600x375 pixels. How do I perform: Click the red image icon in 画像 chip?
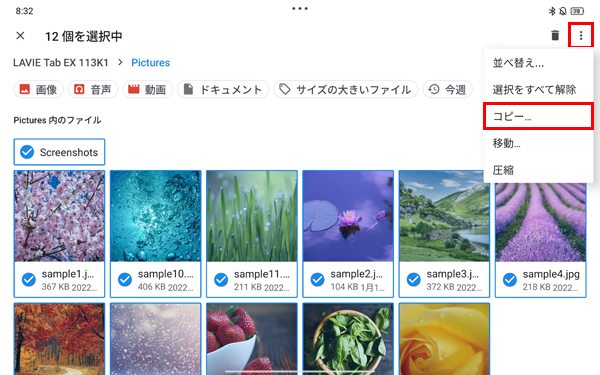coord(25,90)
